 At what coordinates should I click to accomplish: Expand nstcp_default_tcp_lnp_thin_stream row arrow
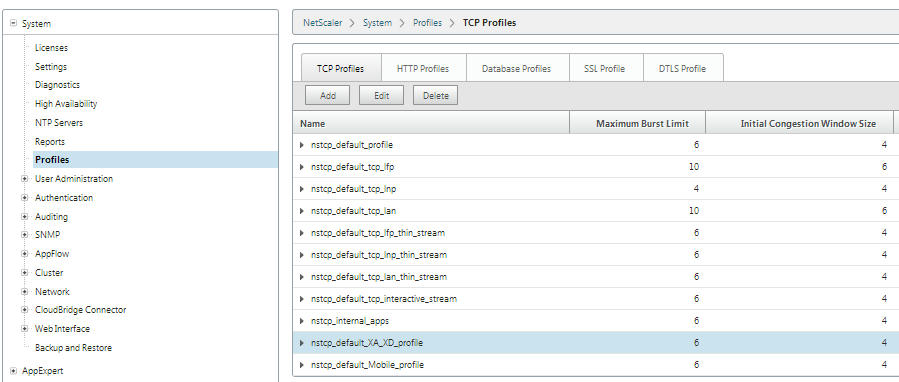click(302, 255)
